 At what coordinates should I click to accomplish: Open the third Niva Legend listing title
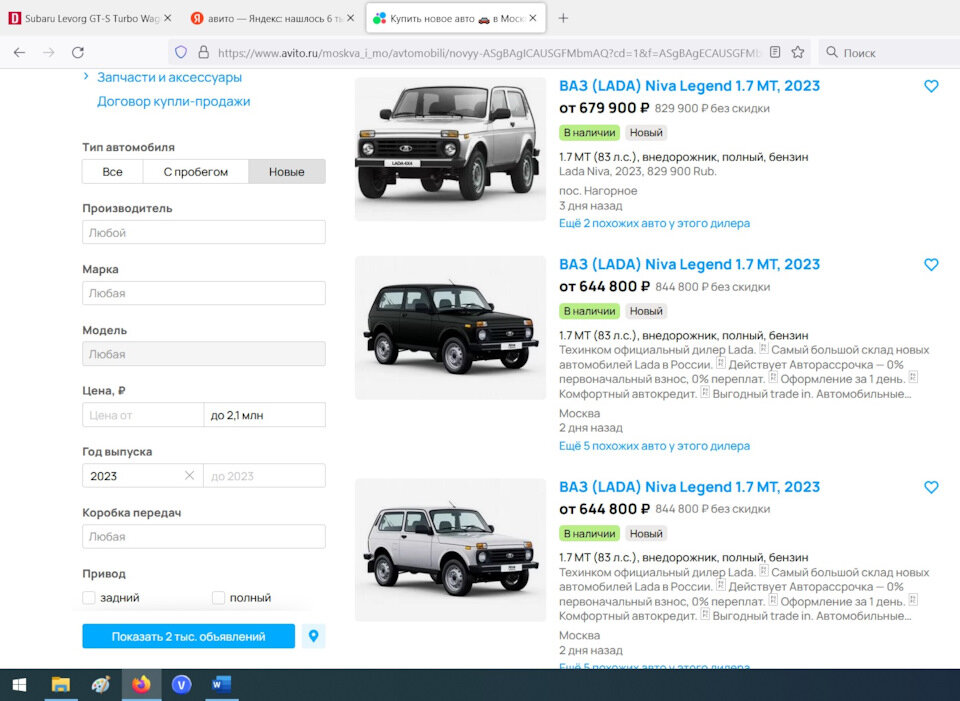[689, 487]
